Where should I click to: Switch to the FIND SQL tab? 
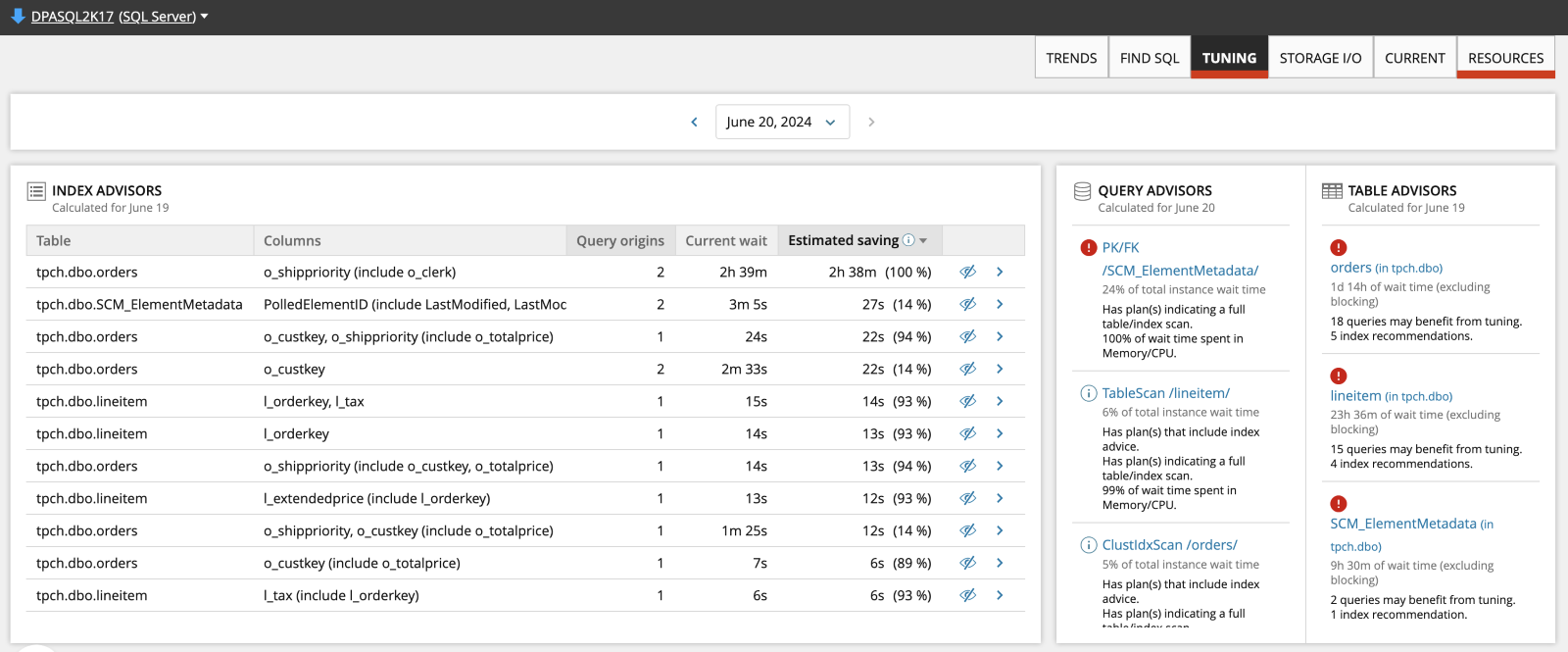(1150, 58)
